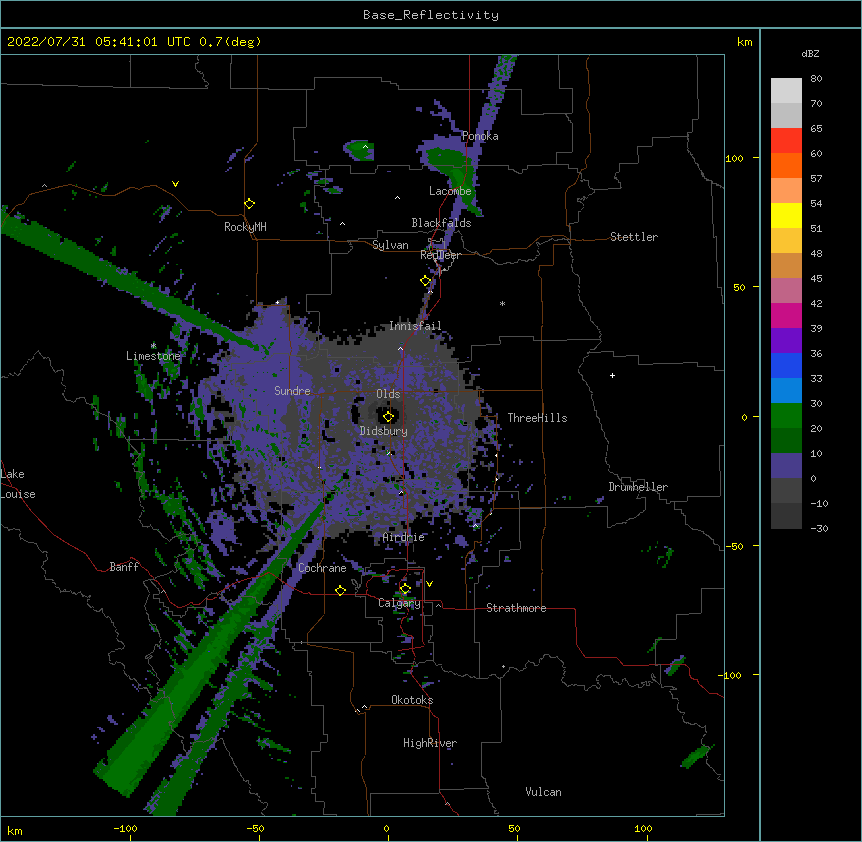The width and height of the screenshot is (862, 842).
Task: Select the yellow V marker beside Calgary
Action: (x=429, y=584)
